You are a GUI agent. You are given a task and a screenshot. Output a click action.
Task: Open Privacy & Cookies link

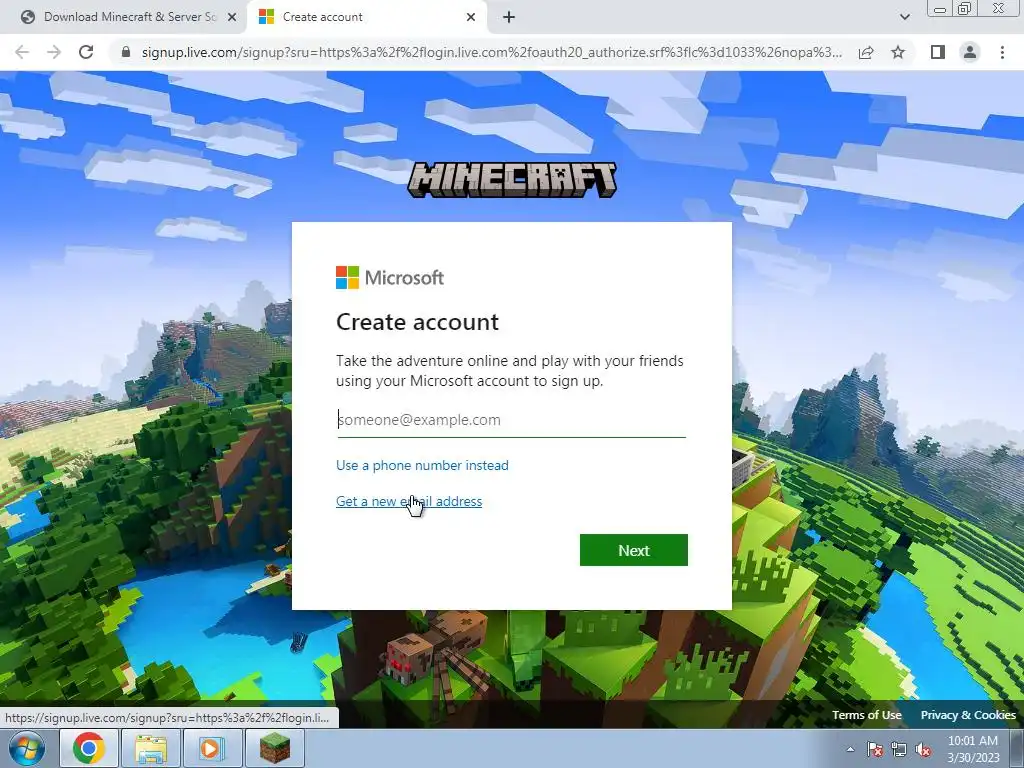[968, 715]
